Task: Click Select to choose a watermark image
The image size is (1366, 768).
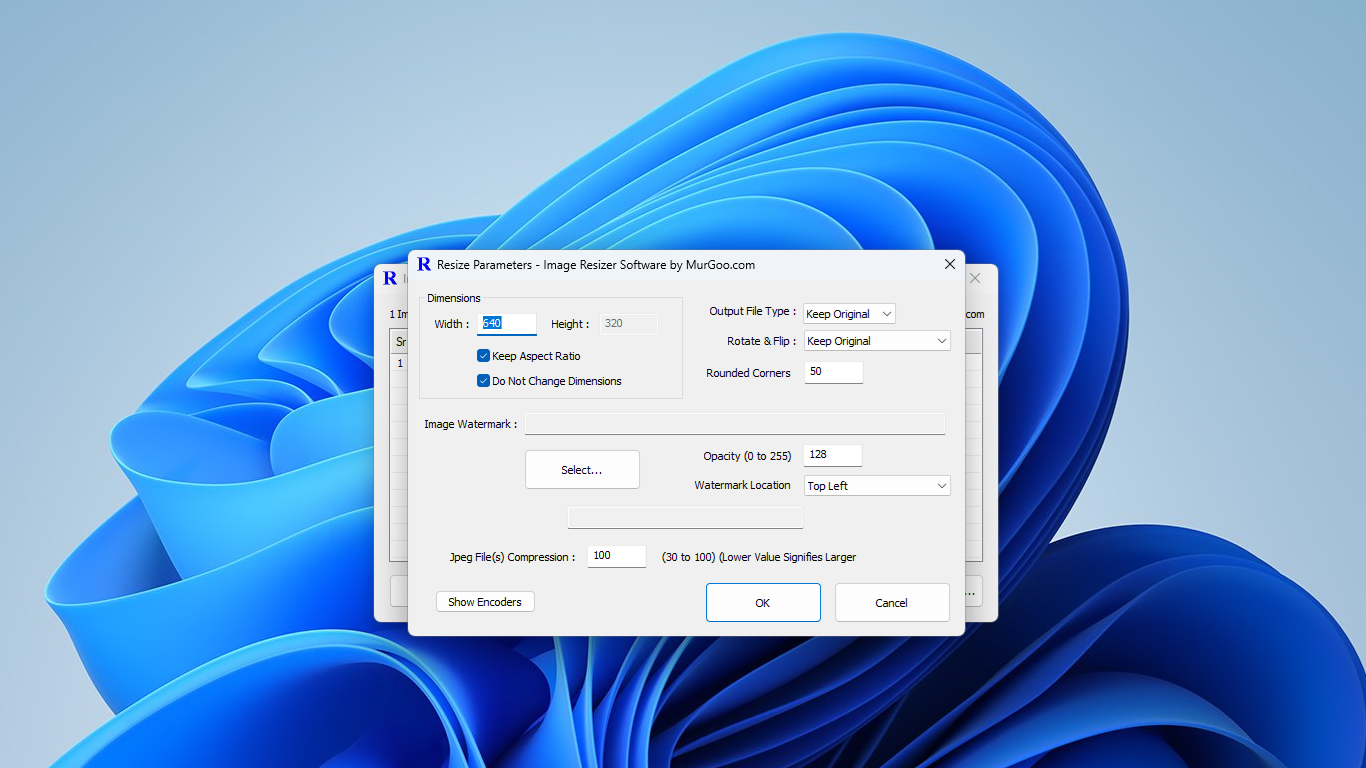Action: click(x=582, y=469)
